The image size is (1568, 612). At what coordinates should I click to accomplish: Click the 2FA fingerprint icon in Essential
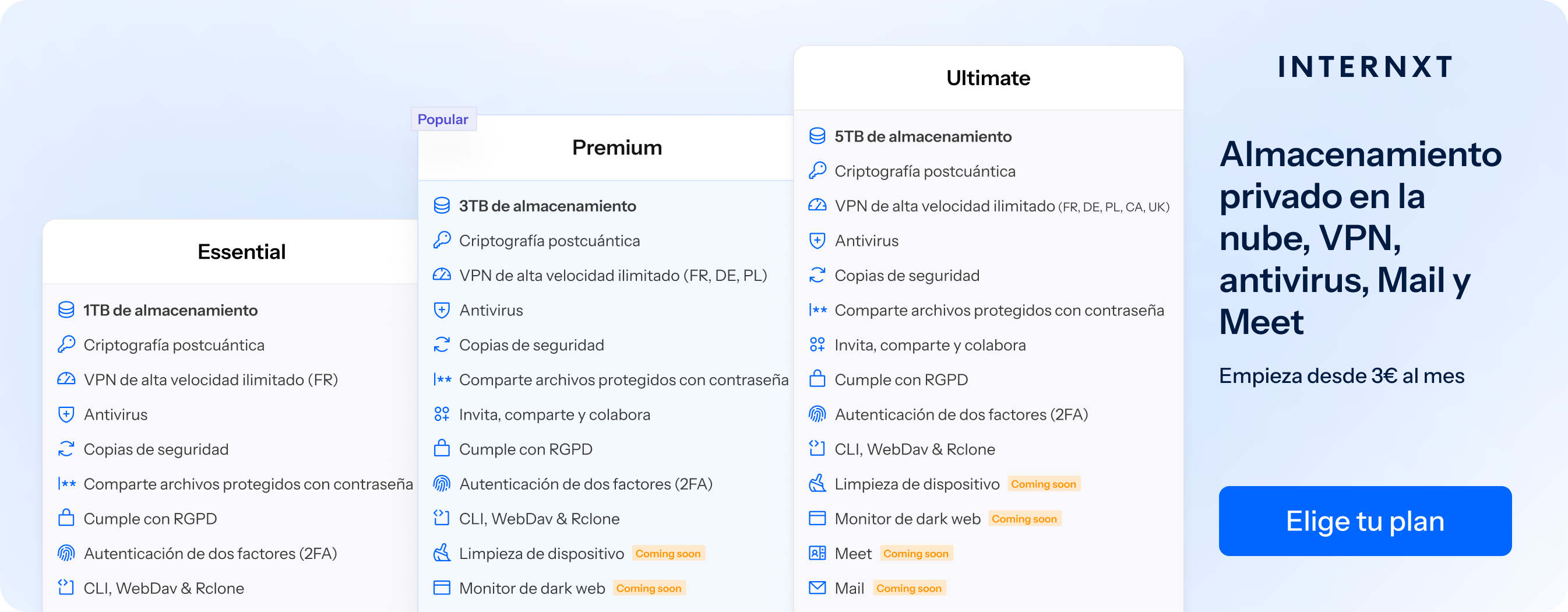click(67, 553)
